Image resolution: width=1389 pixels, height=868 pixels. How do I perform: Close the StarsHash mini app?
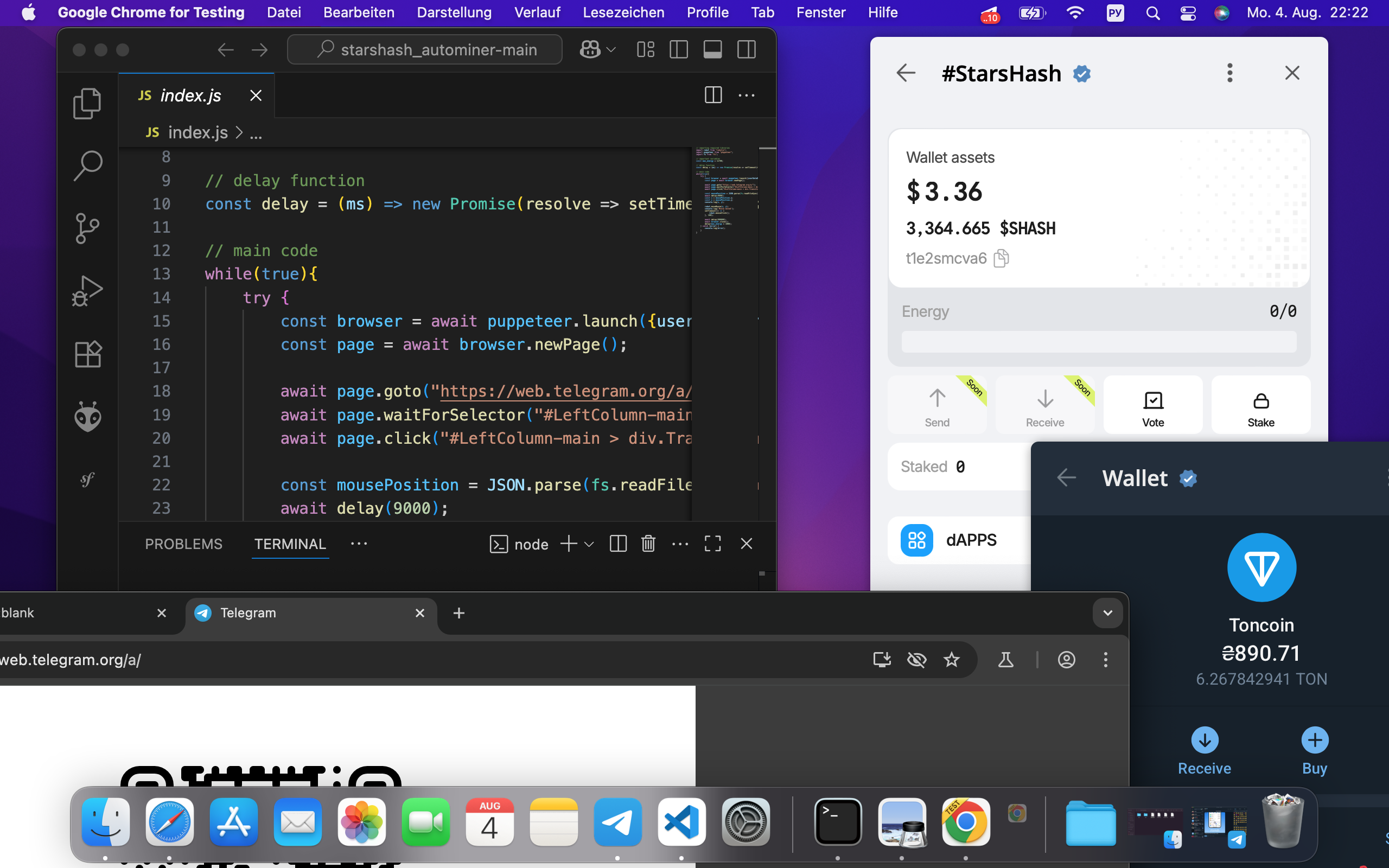coord(1292,73)
